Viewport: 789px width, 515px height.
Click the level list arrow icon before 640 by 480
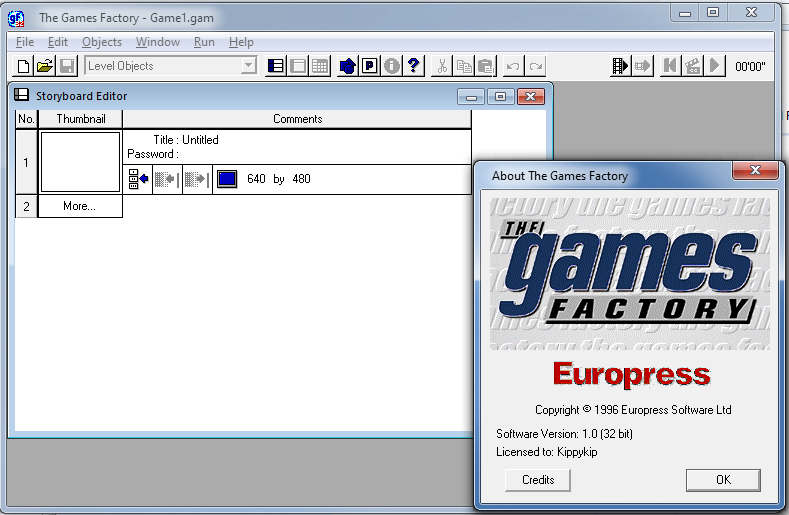pos(138,179)
